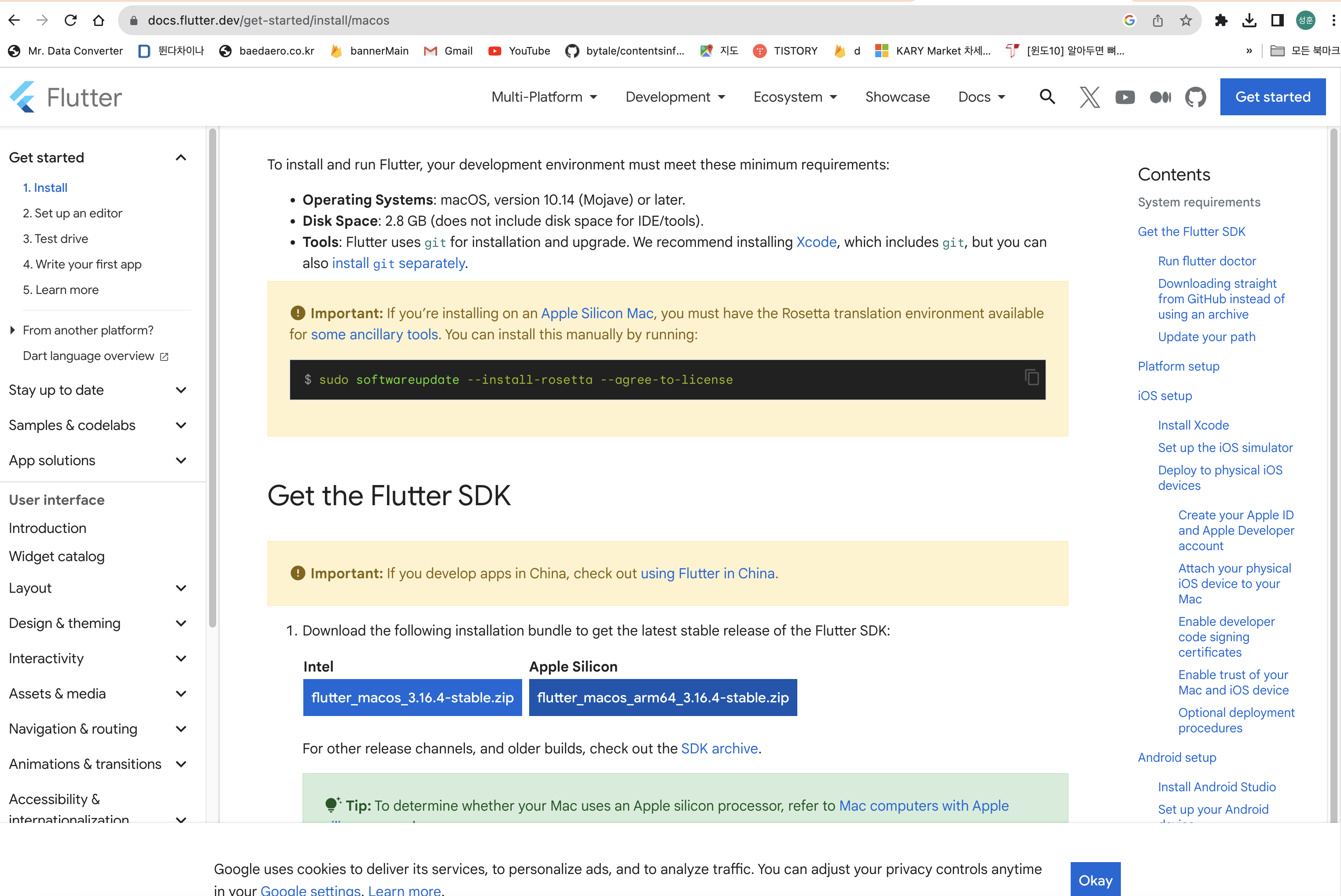Open the Docs dropdown in header
Image resolution: width=1341 pixels, height=896 pixels.
[x=981, y=97]
